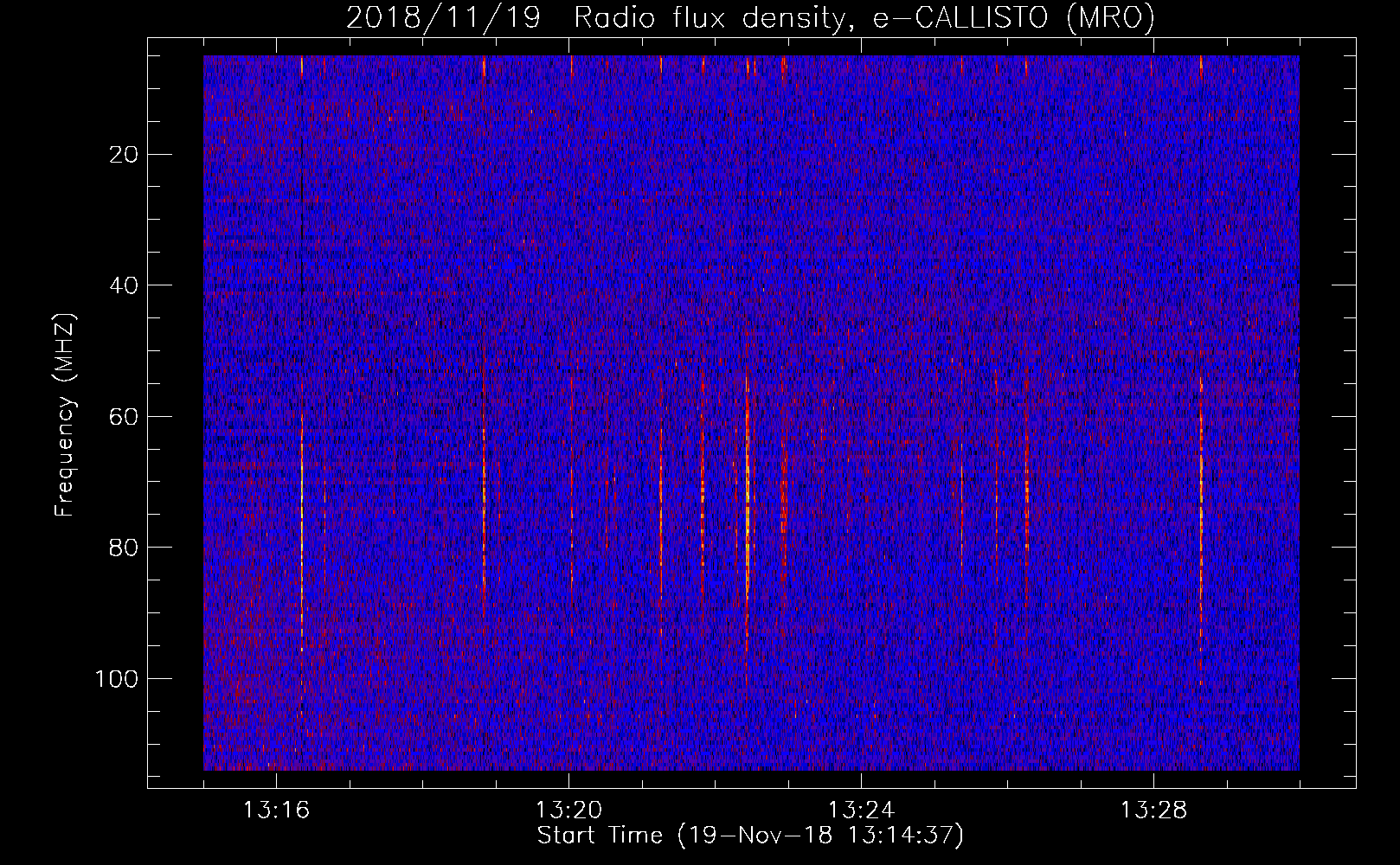Click the 20 frequency tick label
The image size is (1400, 865).
pos(125,155)
